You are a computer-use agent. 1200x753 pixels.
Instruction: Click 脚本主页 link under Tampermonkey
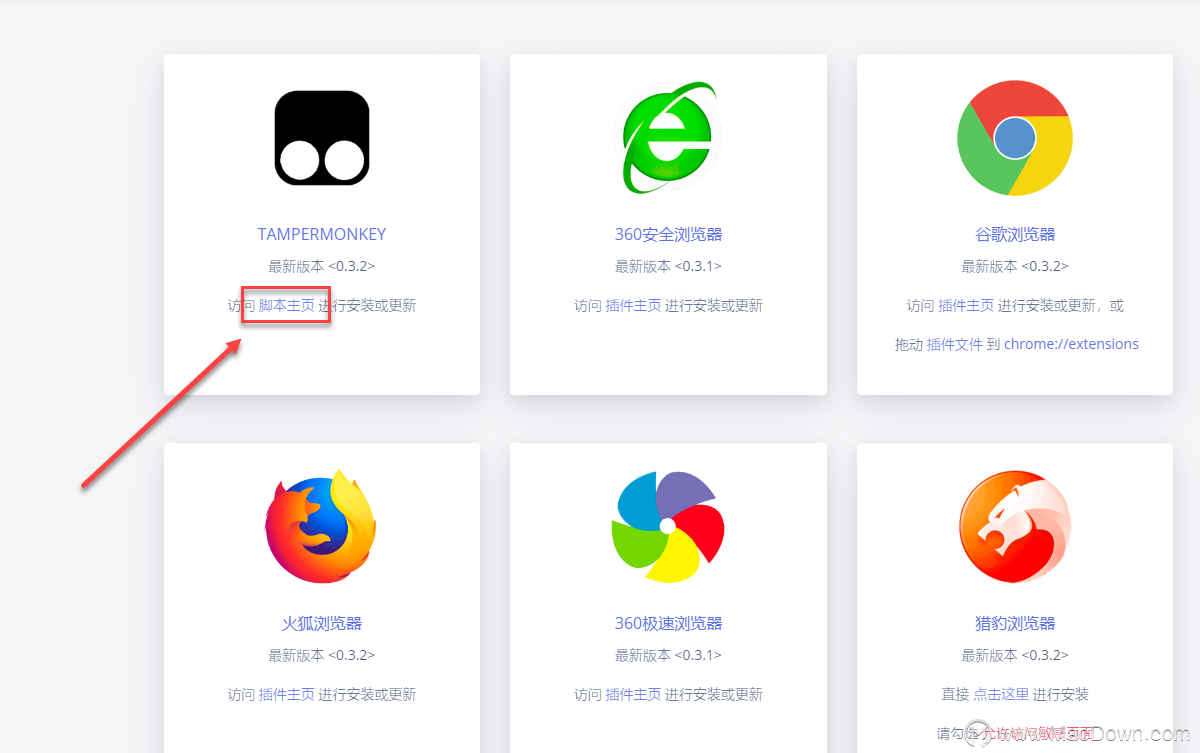tap(287, 305)
